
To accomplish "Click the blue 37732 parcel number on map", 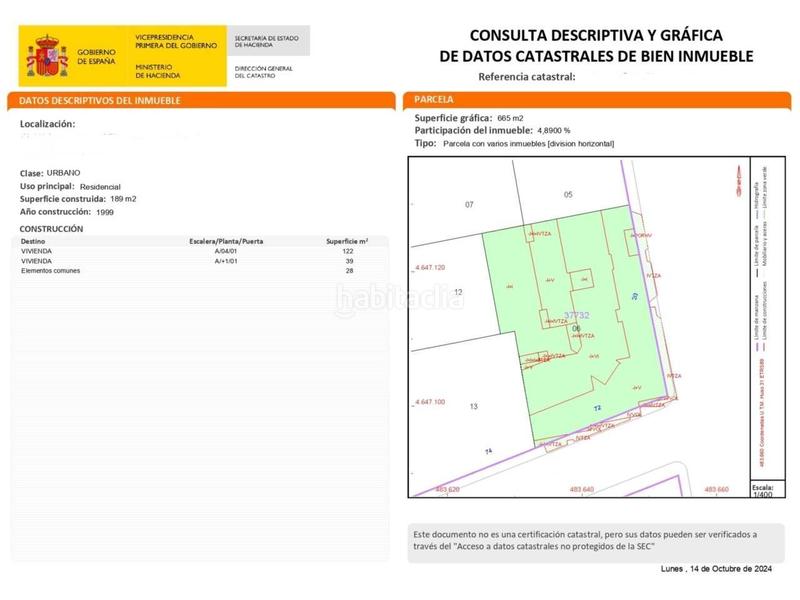I will point(576,315).
